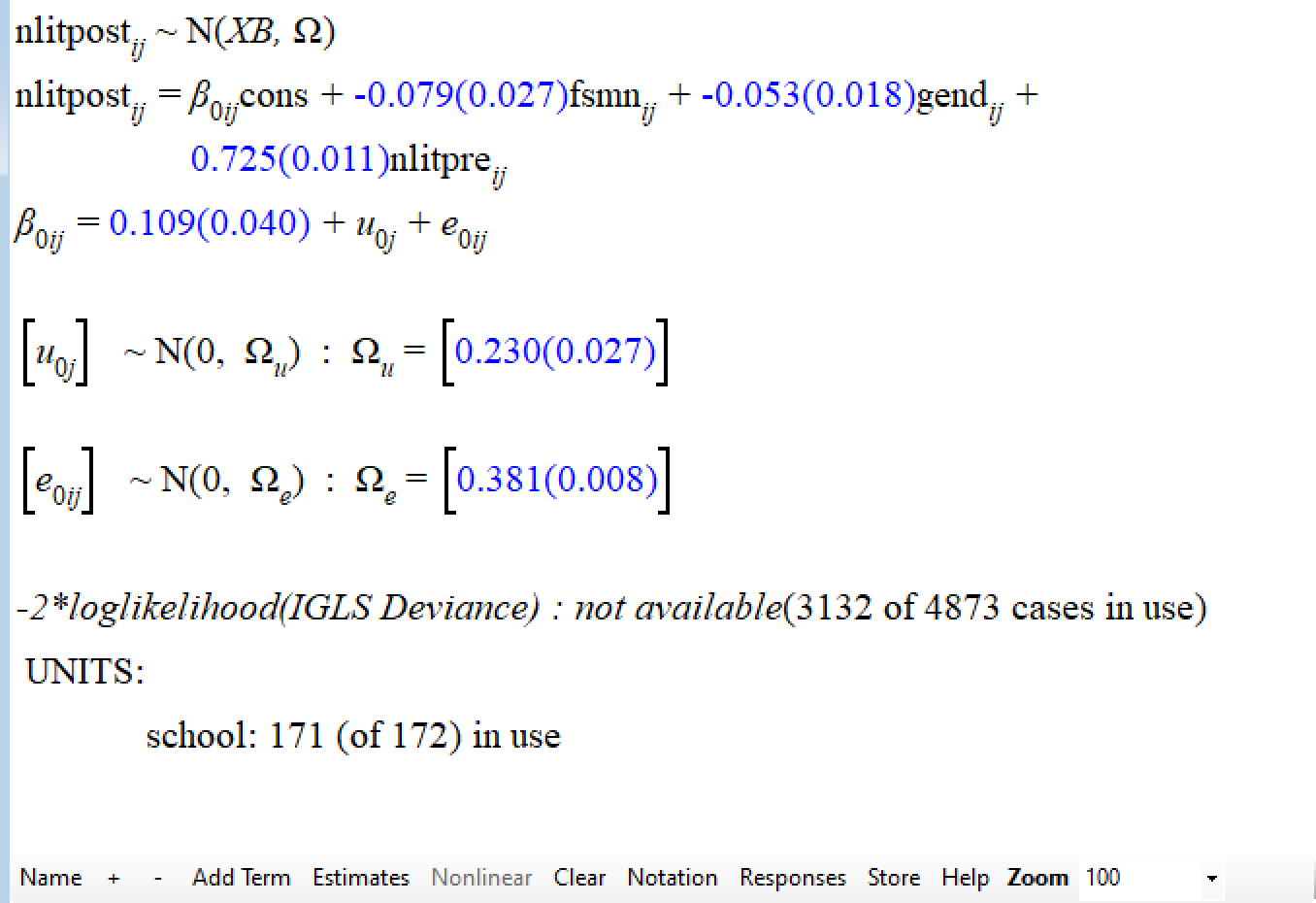Click Store to save model results
Viewport: 1316px width, 903px height.
[x=893, y=878]
